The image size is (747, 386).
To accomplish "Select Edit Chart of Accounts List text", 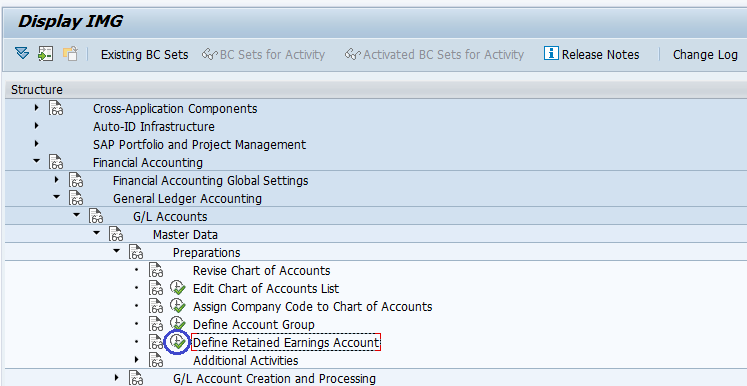I will coord(266,288).
